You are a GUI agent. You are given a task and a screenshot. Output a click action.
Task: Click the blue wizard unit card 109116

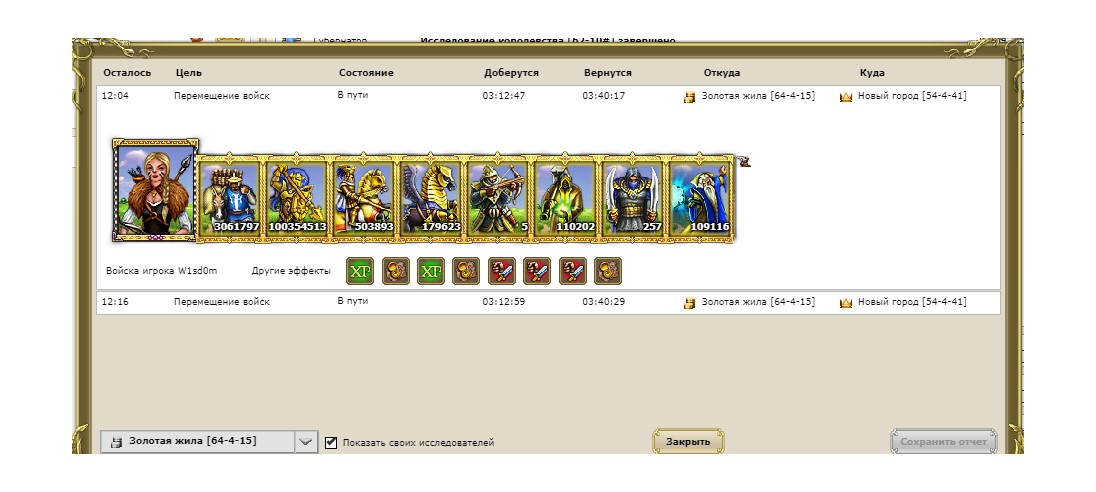[699, 198]
